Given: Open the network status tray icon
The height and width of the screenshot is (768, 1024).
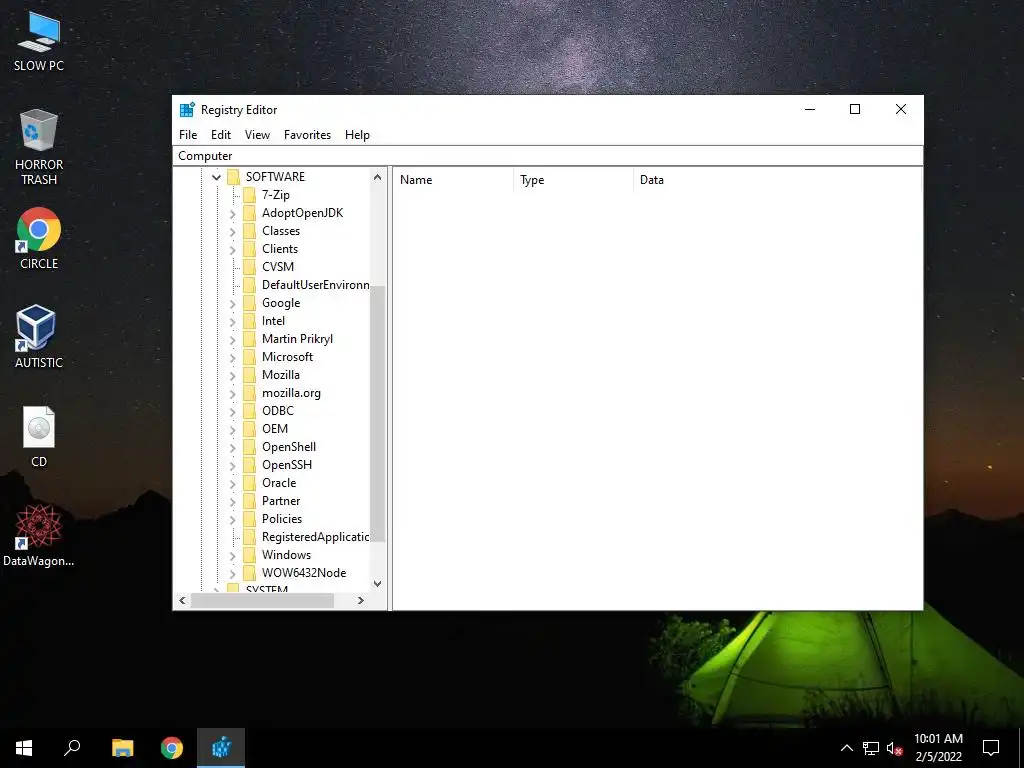Looking at the screenshot, I should (871, 748).
